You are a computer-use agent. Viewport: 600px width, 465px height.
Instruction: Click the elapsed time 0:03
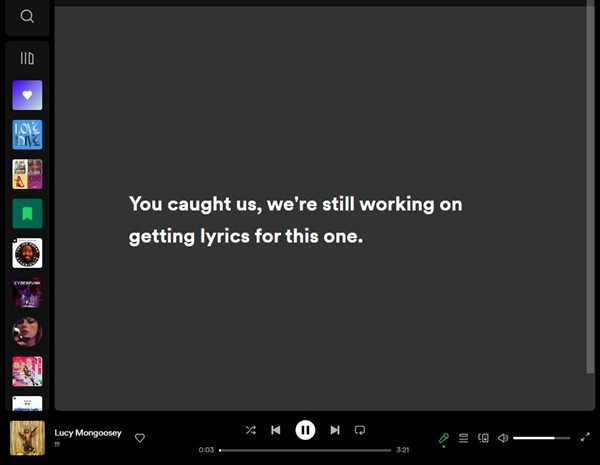click(206, 450)
